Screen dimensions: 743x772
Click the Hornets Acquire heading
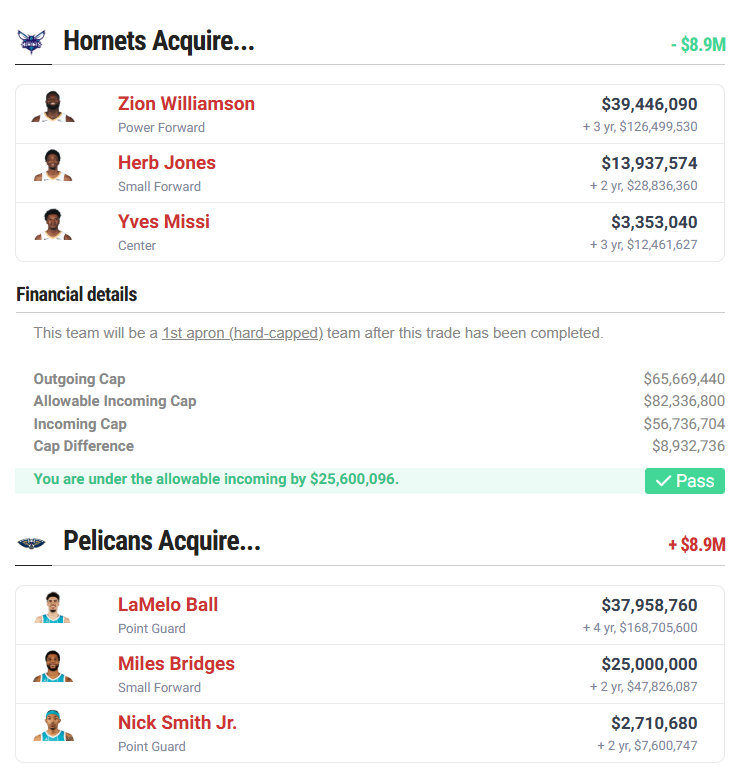(x=159, y=42)
